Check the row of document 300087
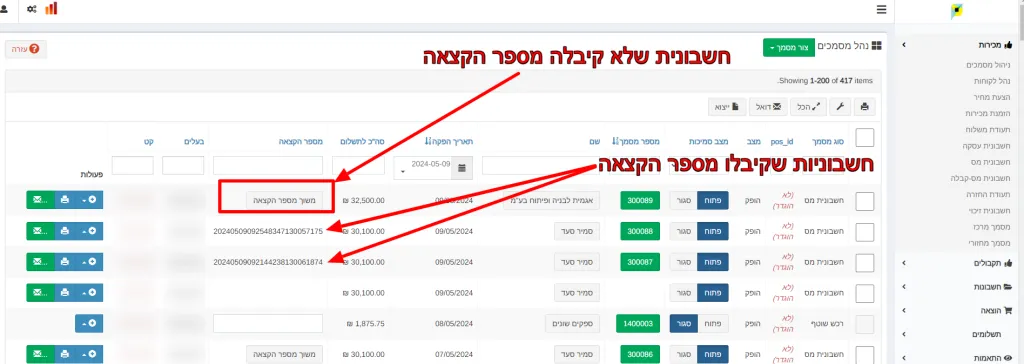Image resolution: width=1024 pixels, height=364 pixels. coord(865,263)
